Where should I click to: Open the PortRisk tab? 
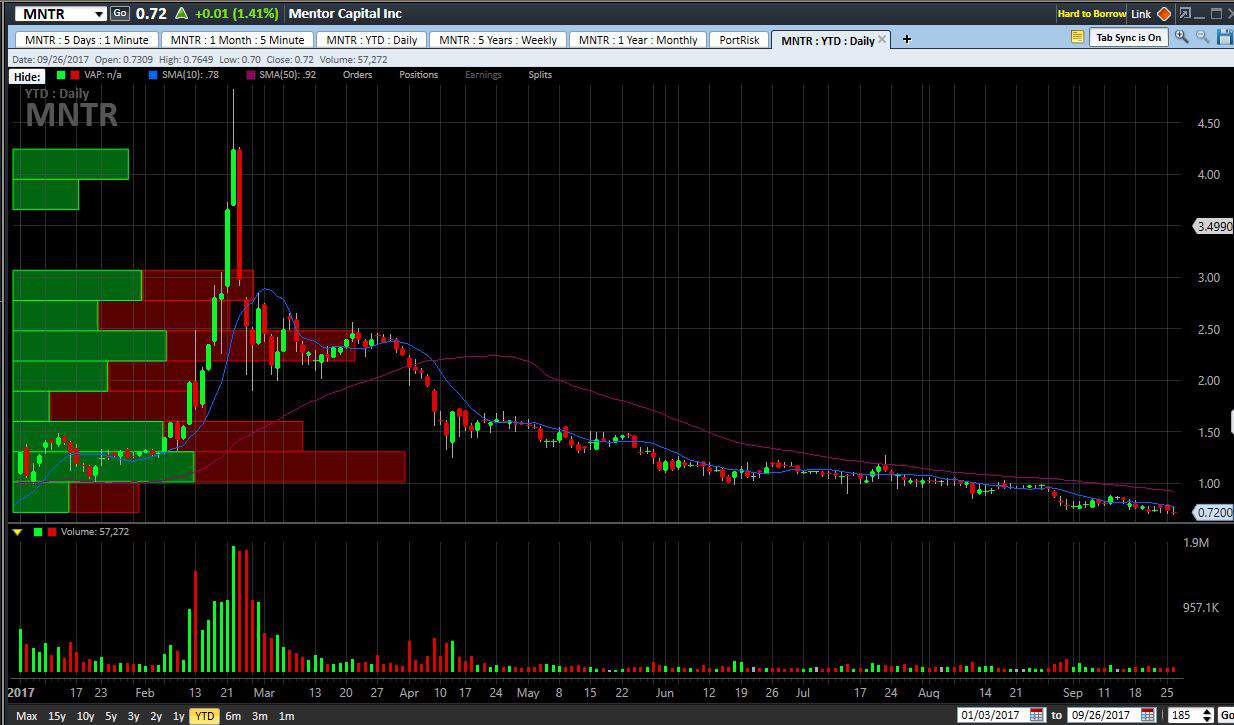click(x=739, y=40)
